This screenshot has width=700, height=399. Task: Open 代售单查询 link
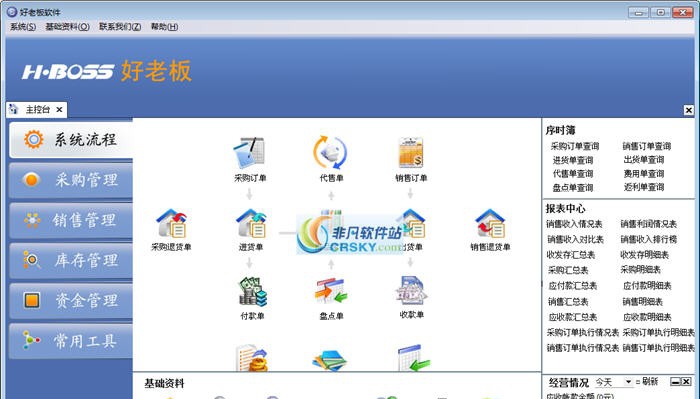coord(573,174)
